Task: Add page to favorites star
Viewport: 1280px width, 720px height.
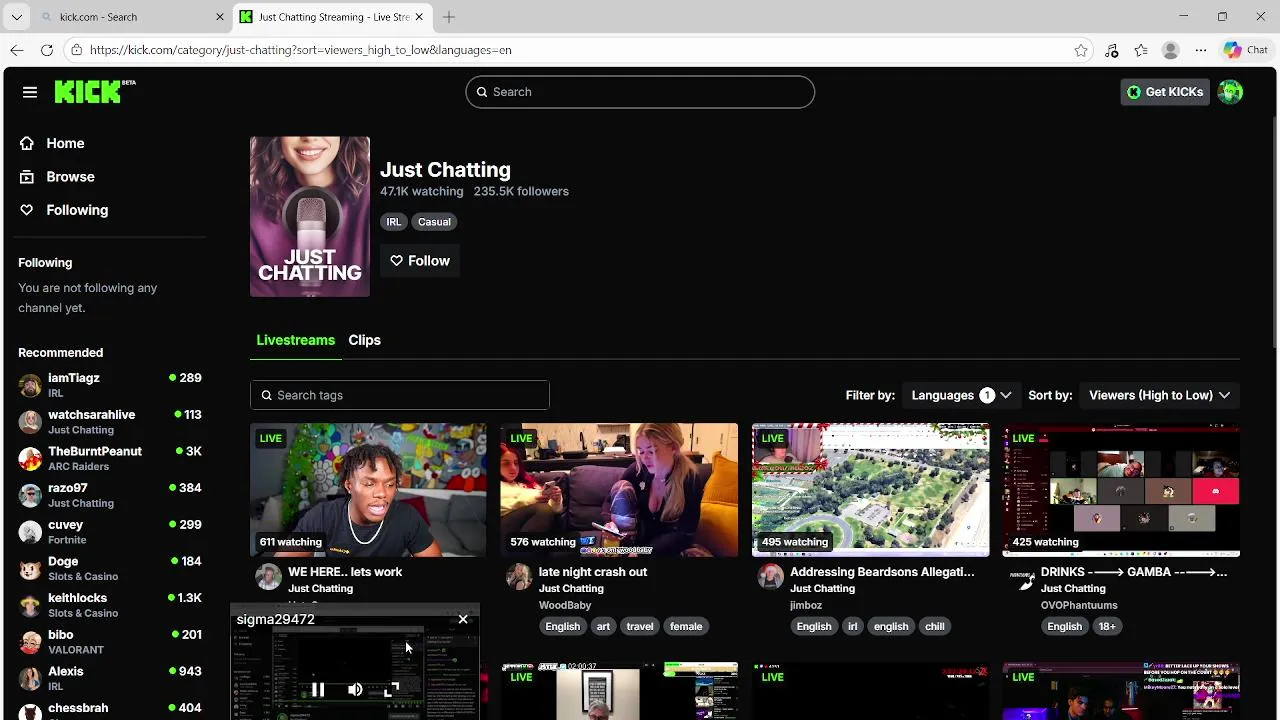Action: (1081, 50)
